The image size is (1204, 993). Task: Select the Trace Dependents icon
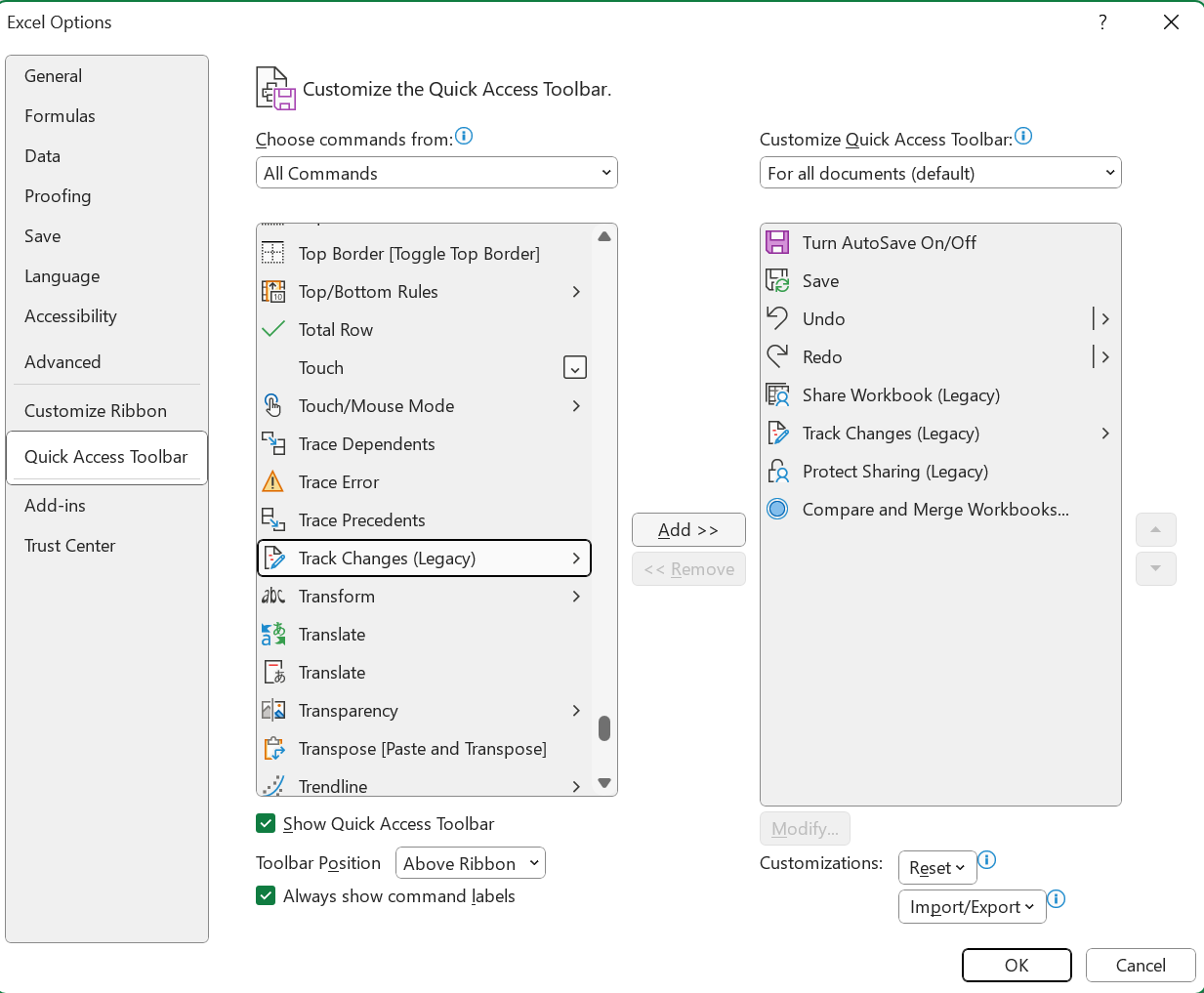tap(273, 444)
